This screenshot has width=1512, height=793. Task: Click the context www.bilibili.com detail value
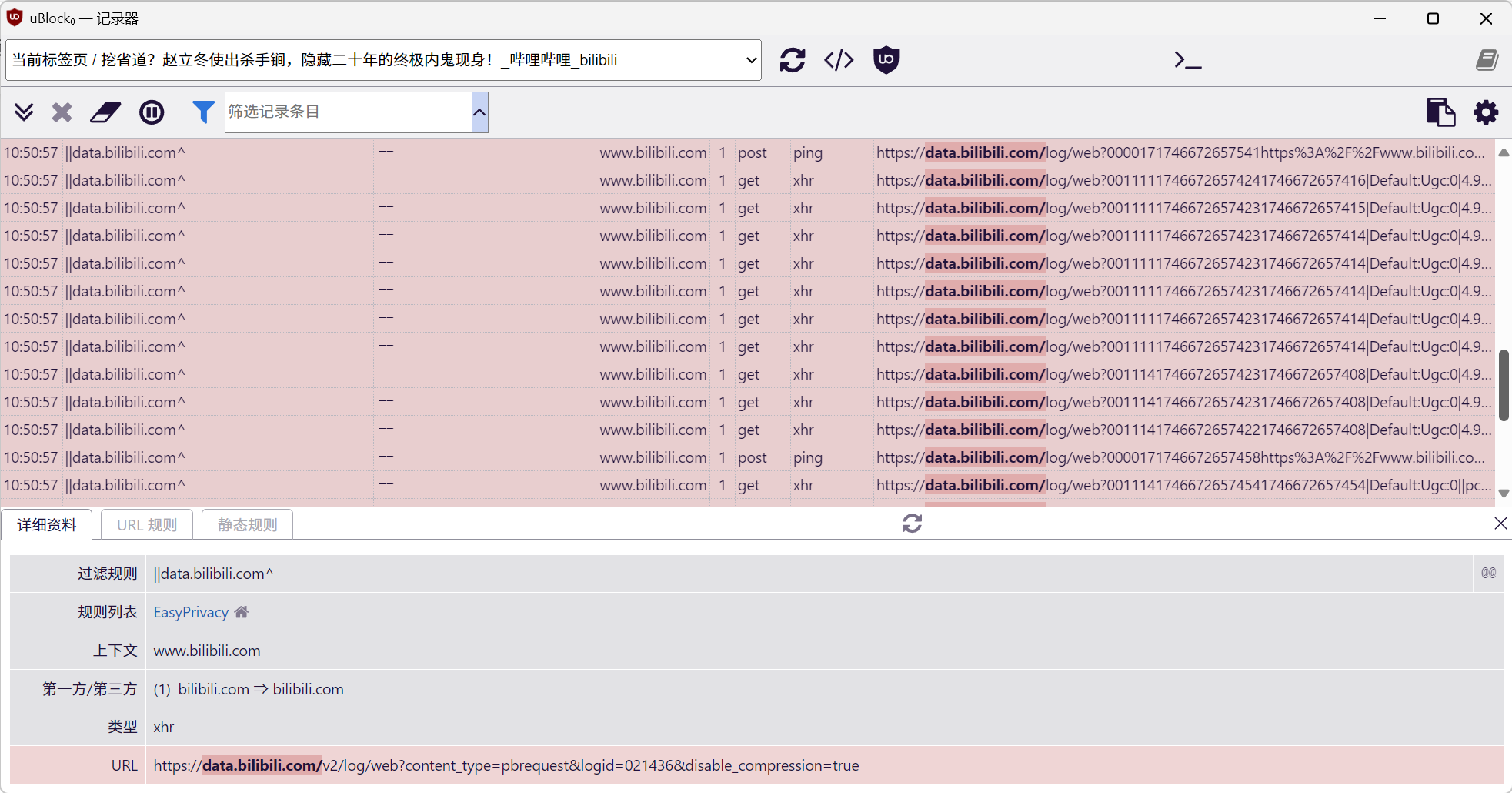coord(207,651)
